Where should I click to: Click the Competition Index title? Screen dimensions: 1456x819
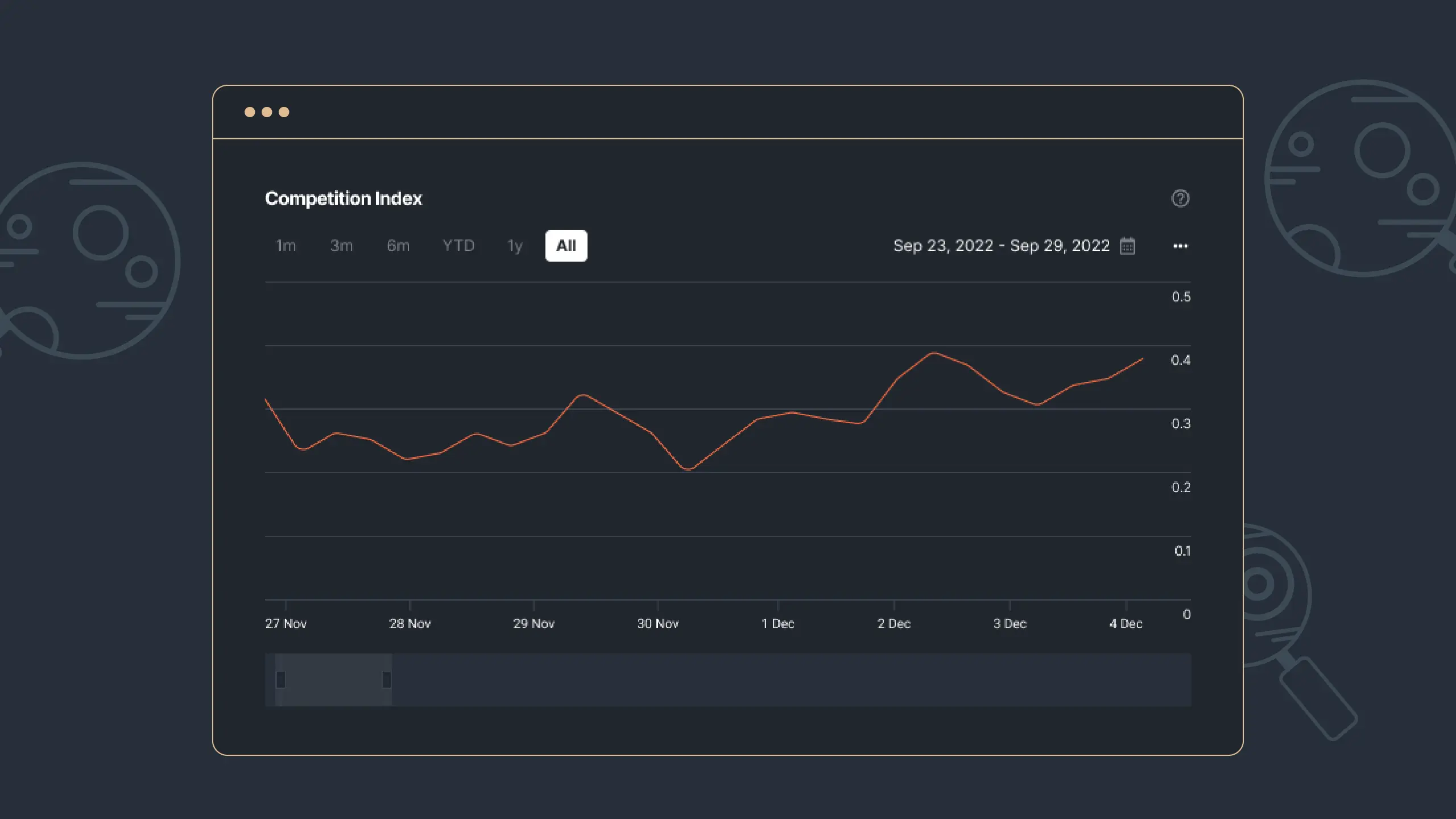tap(344, 198)
